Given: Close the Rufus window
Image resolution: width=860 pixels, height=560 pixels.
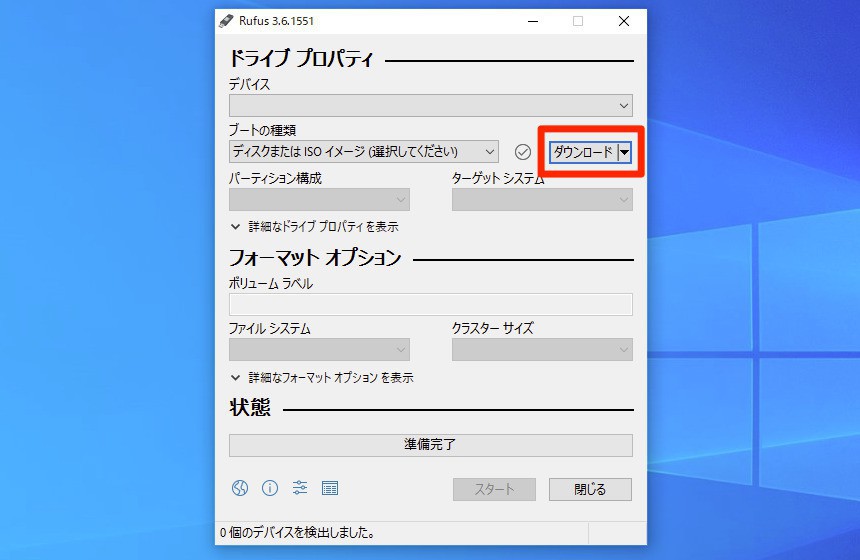Looking at the screenshot, I should click(624, 21).
